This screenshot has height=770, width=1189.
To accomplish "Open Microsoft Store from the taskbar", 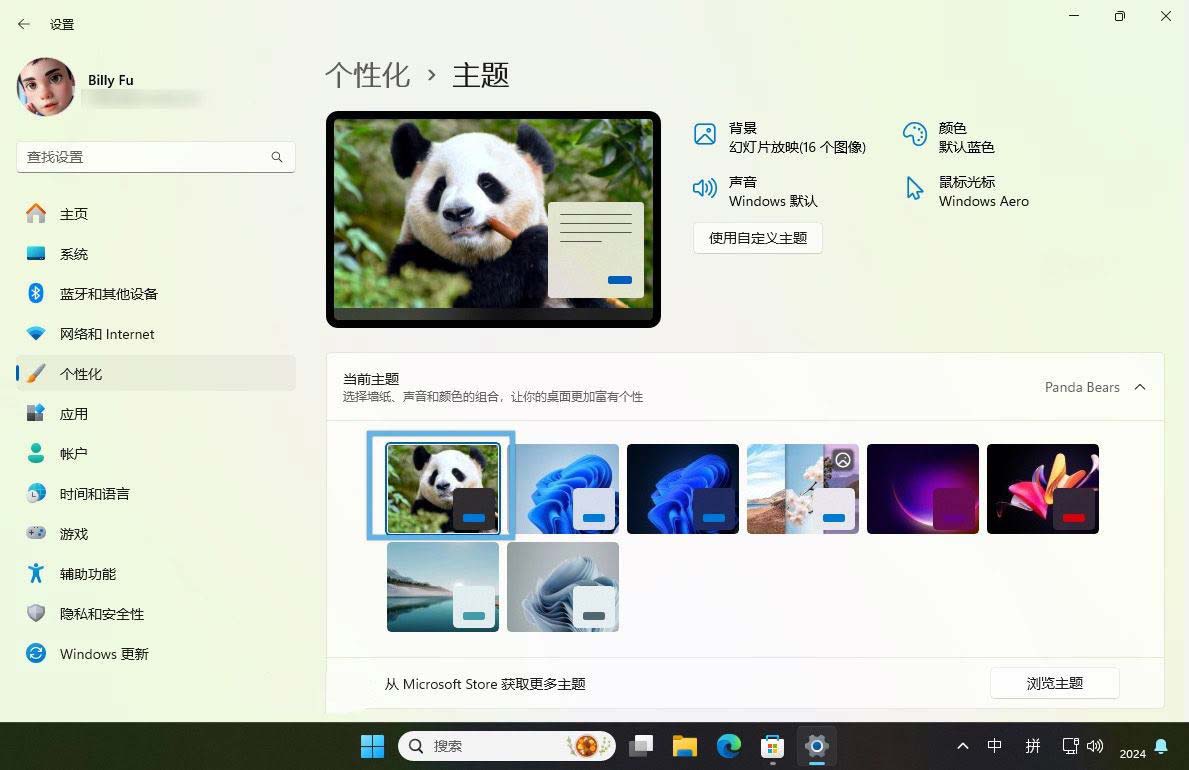I will (771, 746).
